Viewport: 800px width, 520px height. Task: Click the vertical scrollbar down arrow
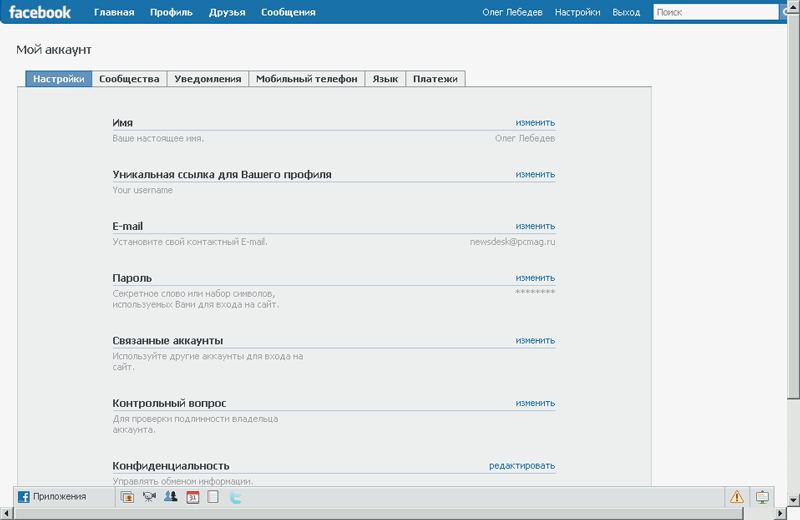[x=792, y=499]
